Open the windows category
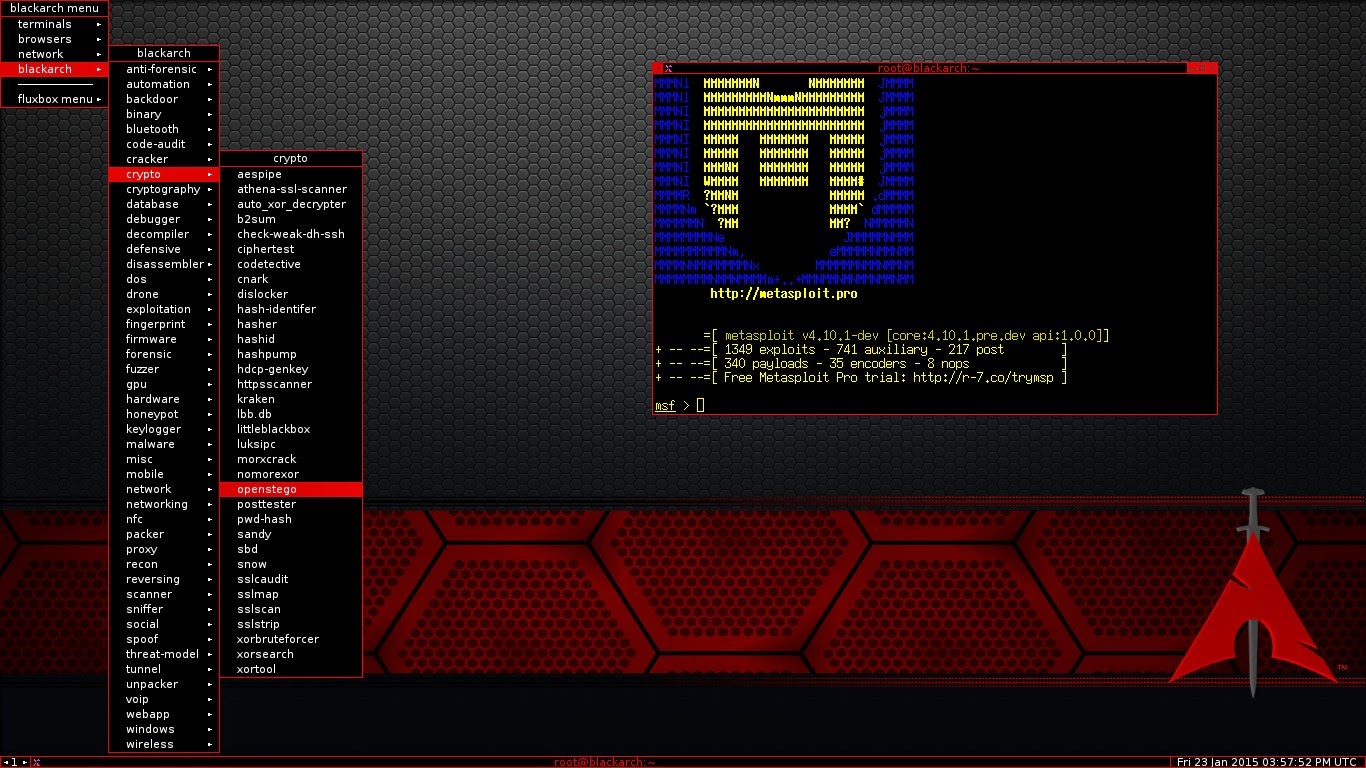Image resolution: width=1366 pixels, height=768 pixels. [x=164, y=729]
